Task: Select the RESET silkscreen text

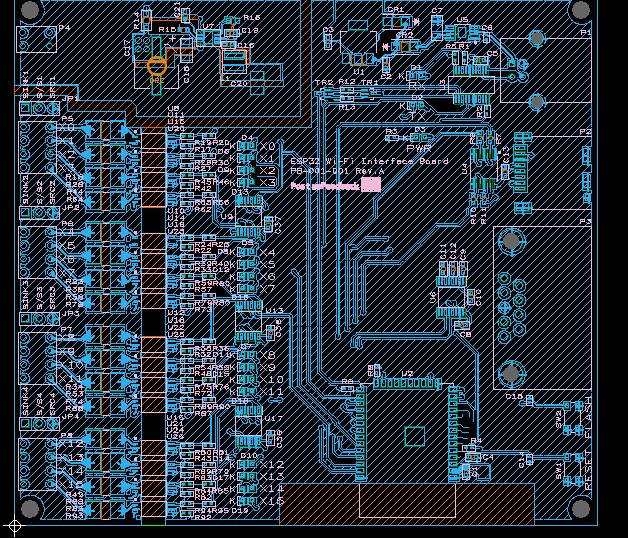Action: pos(588,469)
